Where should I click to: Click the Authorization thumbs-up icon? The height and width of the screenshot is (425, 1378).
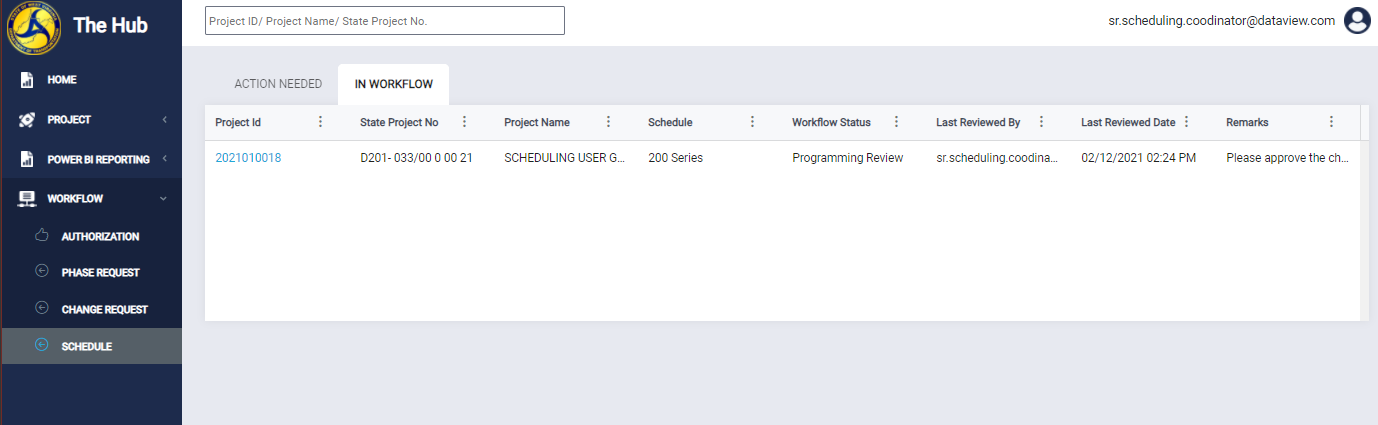pos(41,236)
